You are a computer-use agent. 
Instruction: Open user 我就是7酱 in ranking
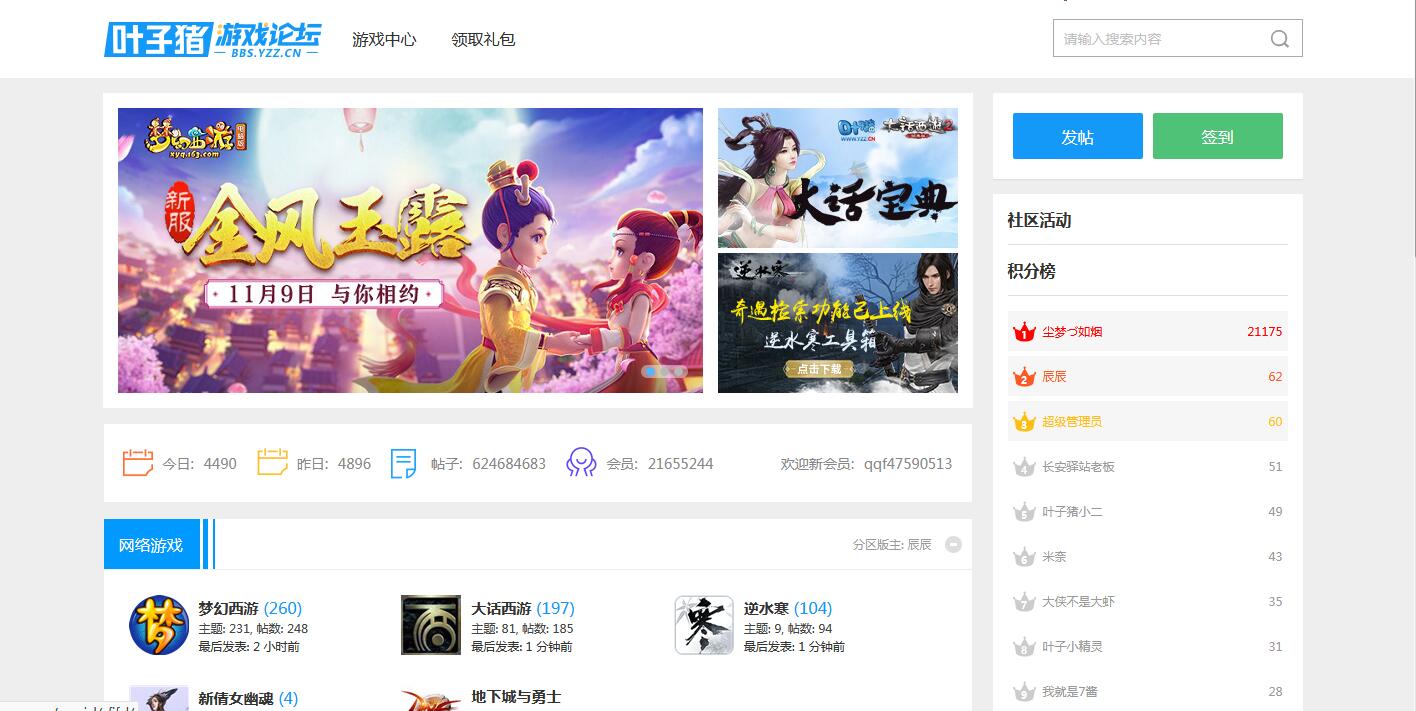[x=1070, y=692]
